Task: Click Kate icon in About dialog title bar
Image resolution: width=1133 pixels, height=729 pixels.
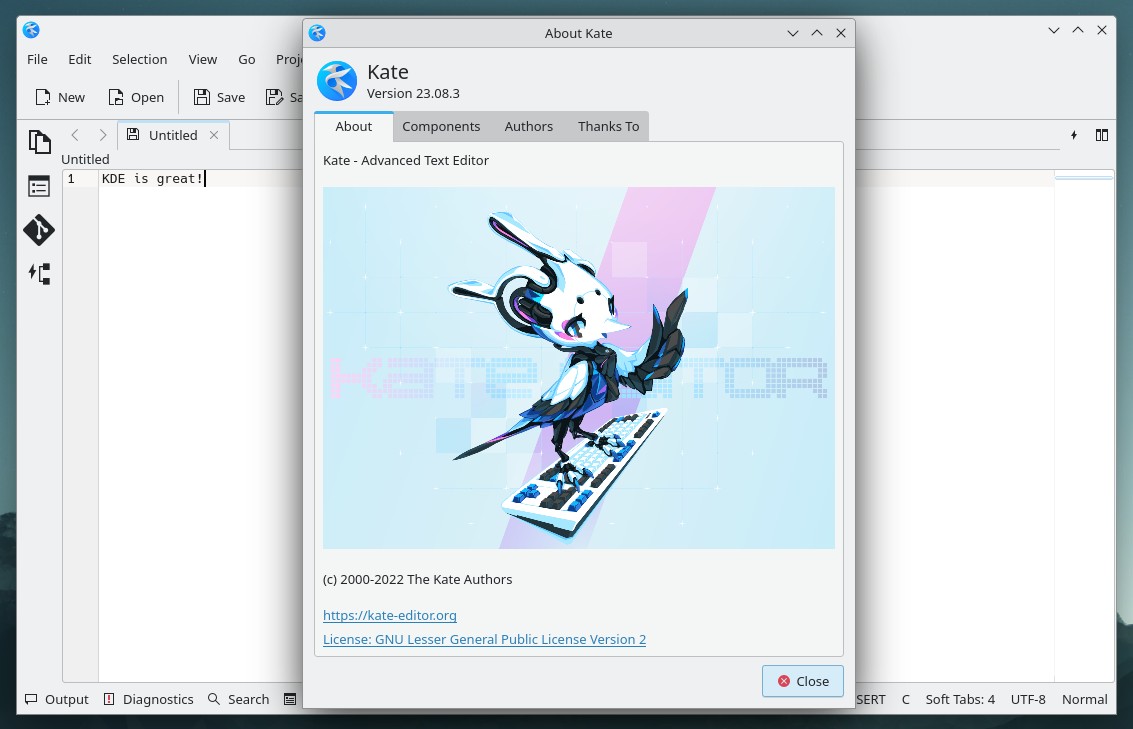Action: coord(317,33)
